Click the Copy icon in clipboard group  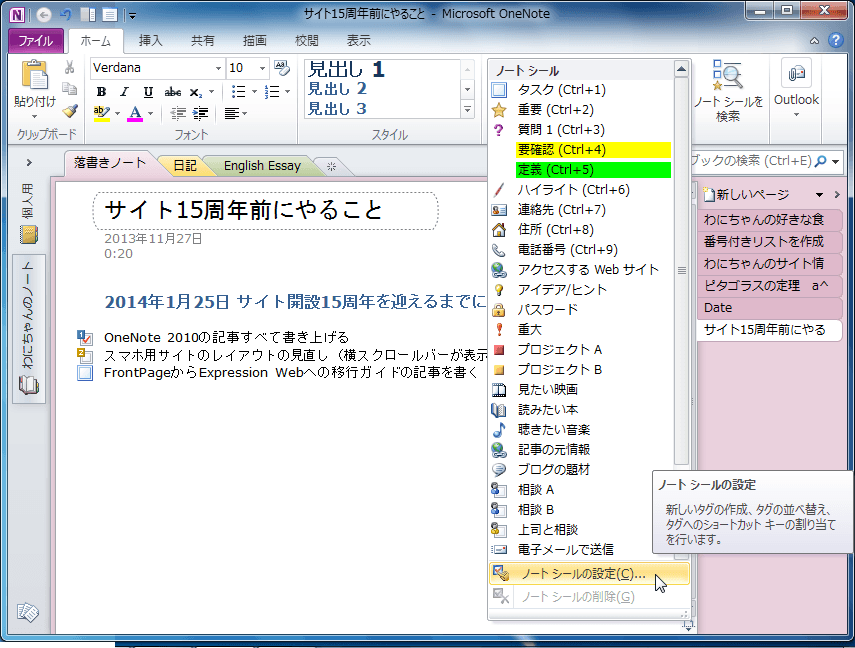click(x=69, y=88)
